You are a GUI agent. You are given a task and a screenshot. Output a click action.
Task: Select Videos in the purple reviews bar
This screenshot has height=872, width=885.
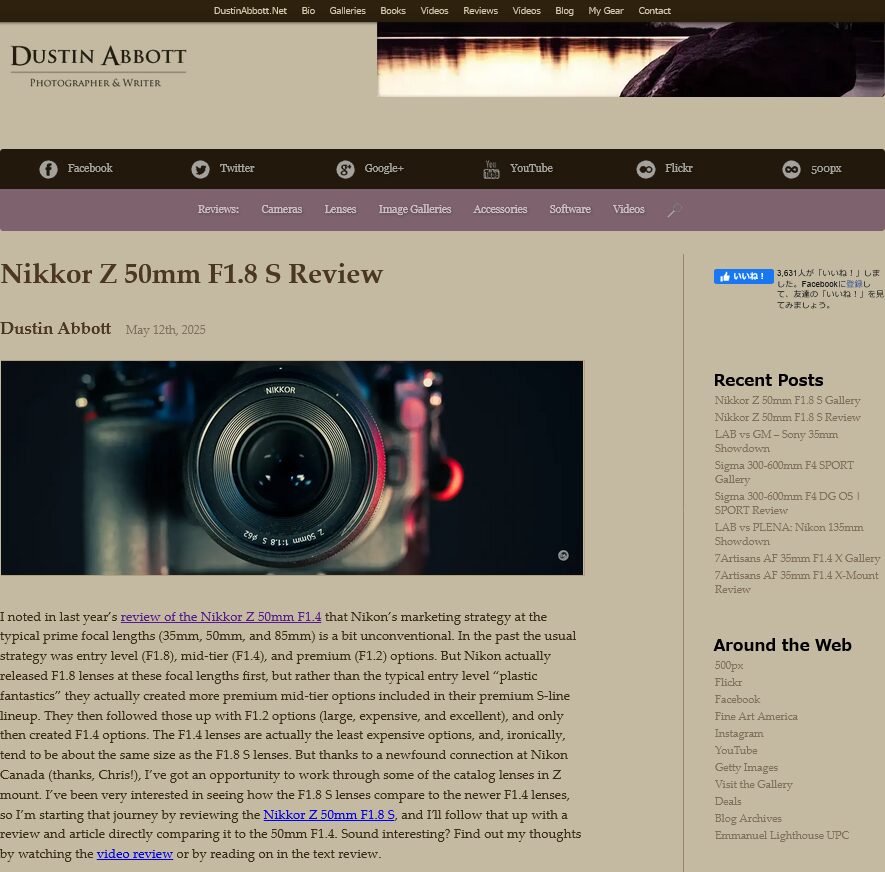629,209
